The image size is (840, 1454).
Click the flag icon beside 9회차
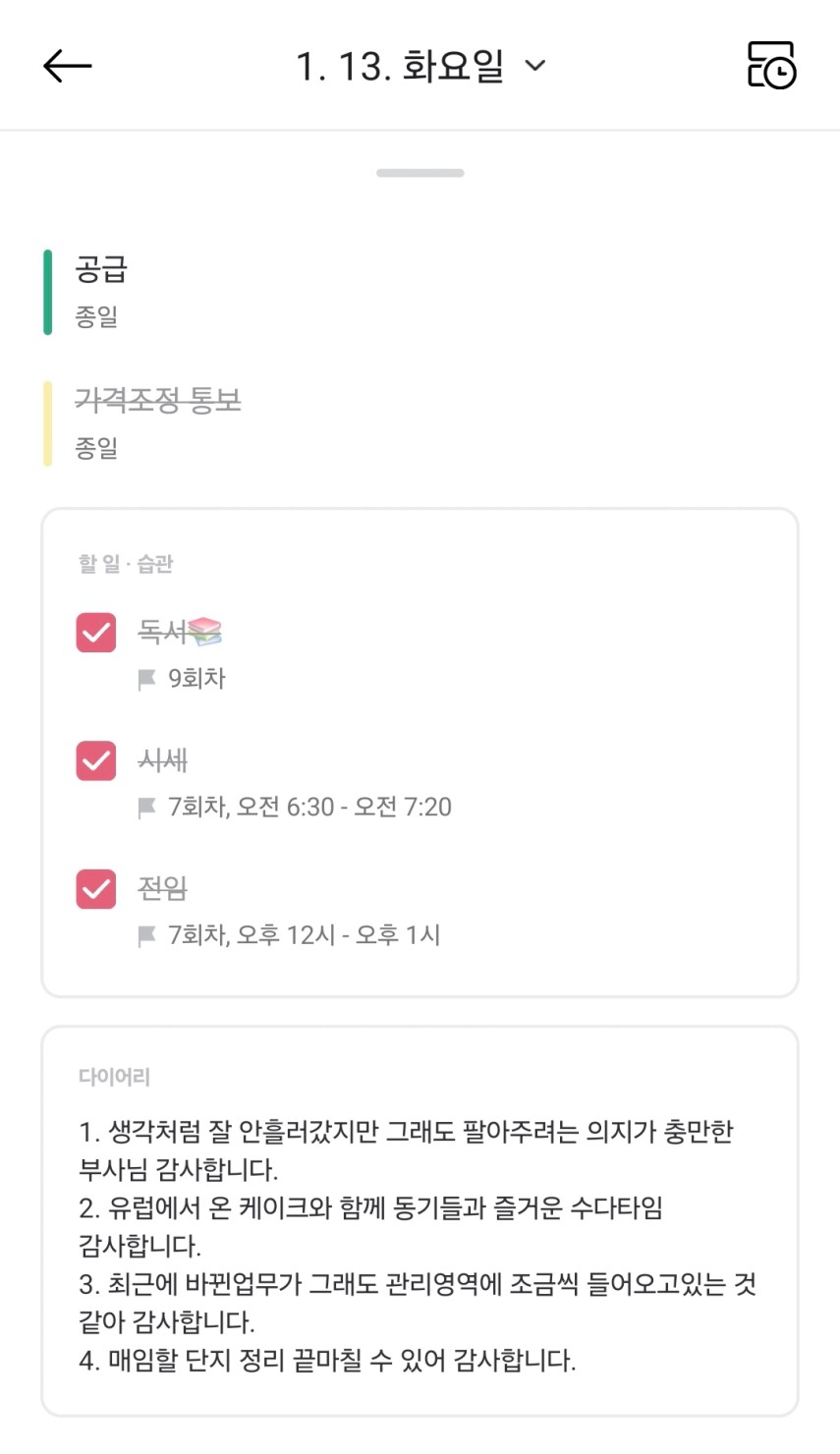(x=147, y=679)
